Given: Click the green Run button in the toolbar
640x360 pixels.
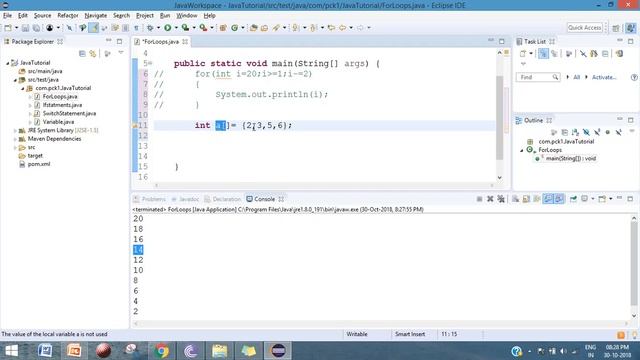Looking at the screenshot, I should pos(168,28).
